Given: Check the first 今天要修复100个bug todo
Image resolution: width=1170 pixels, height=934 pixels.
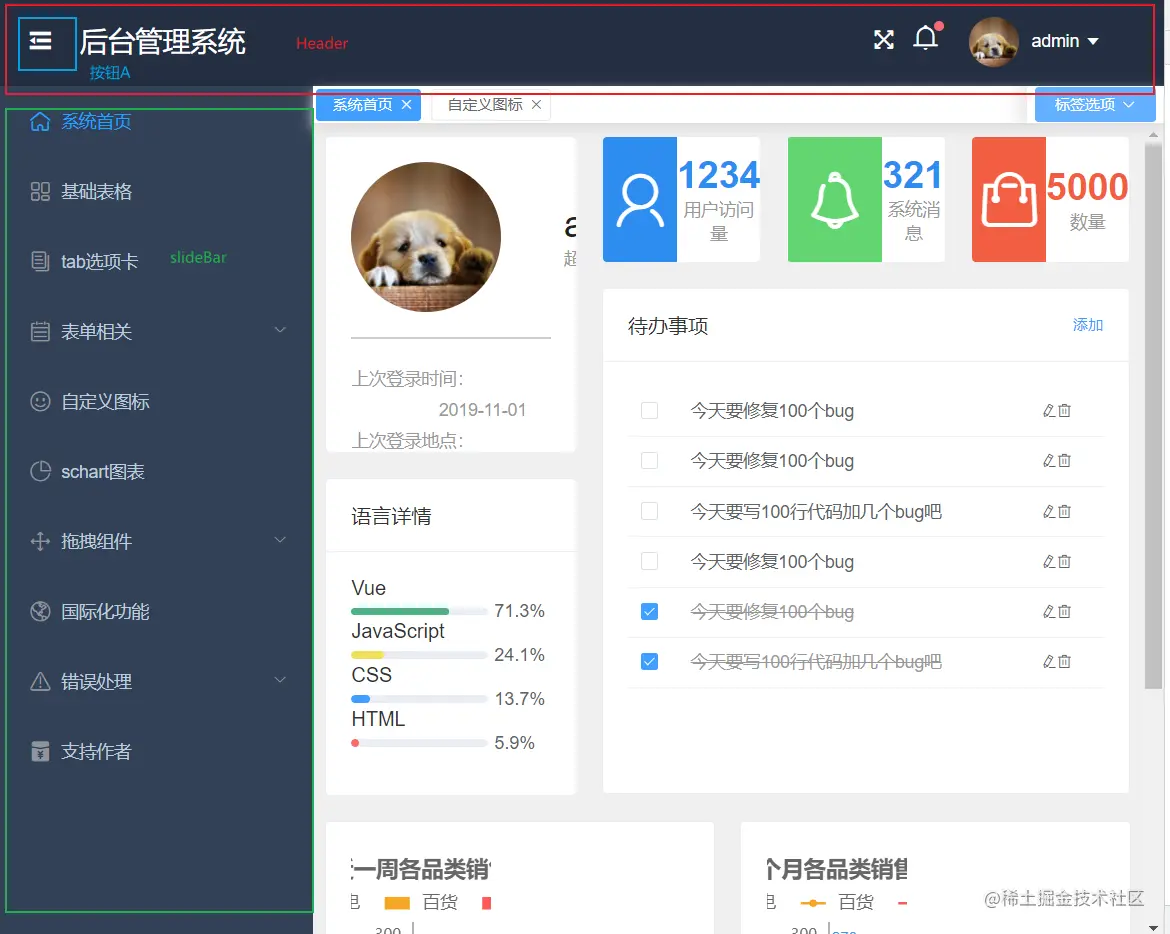Looking at the screenshot, I should [650, 411].
